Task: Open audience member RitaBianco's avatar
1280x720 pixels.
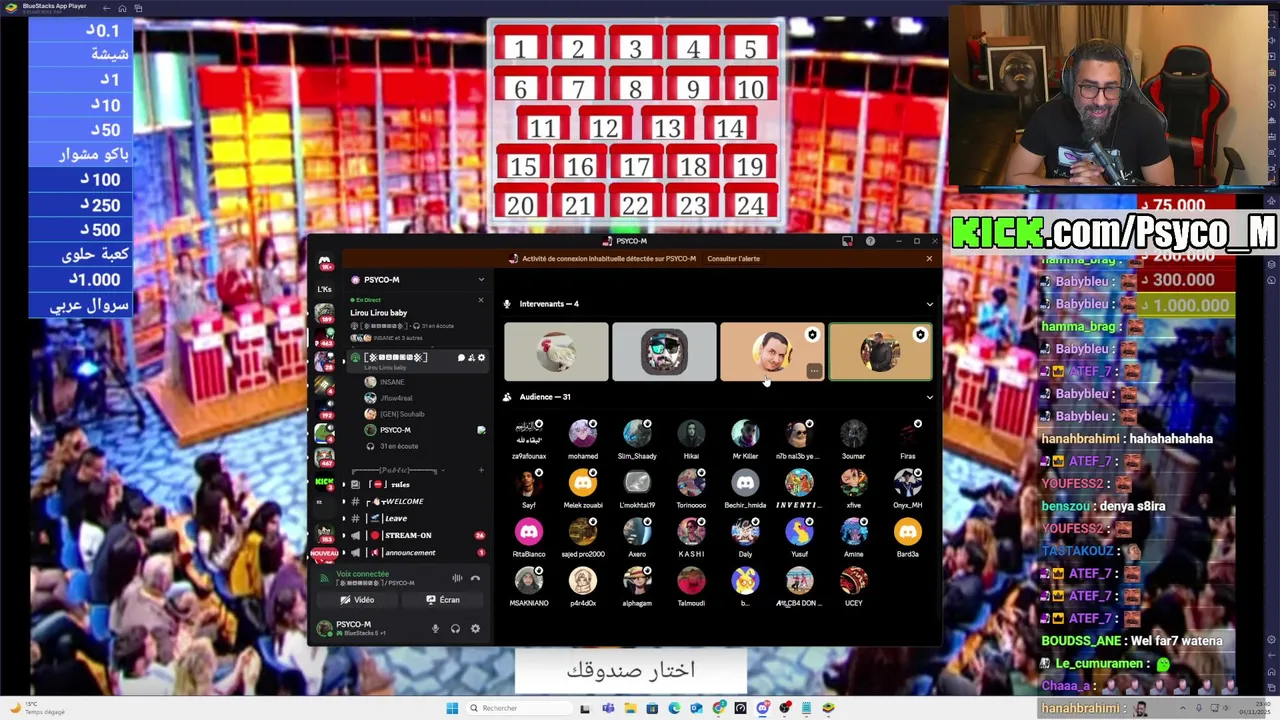Action: [x=529, y=532]
